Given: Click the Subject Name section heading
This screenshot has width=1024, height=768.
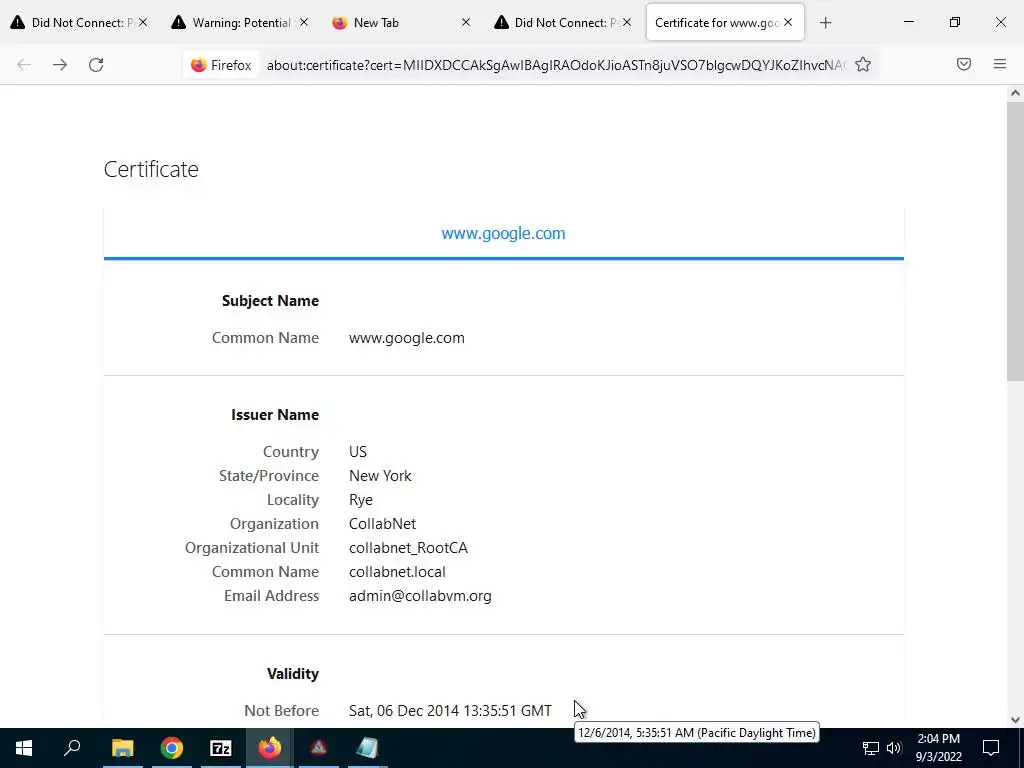Looking at the screenshot, I should click(270, 301).
